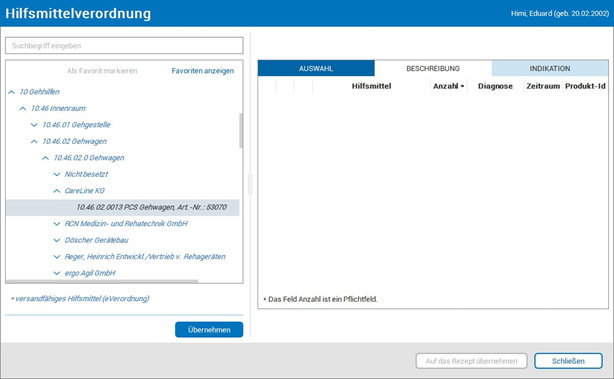Collapse the 10.46.02.0 Gehwagen chevron
This screenshot has width=614, height=379.
tap(45, 158)
